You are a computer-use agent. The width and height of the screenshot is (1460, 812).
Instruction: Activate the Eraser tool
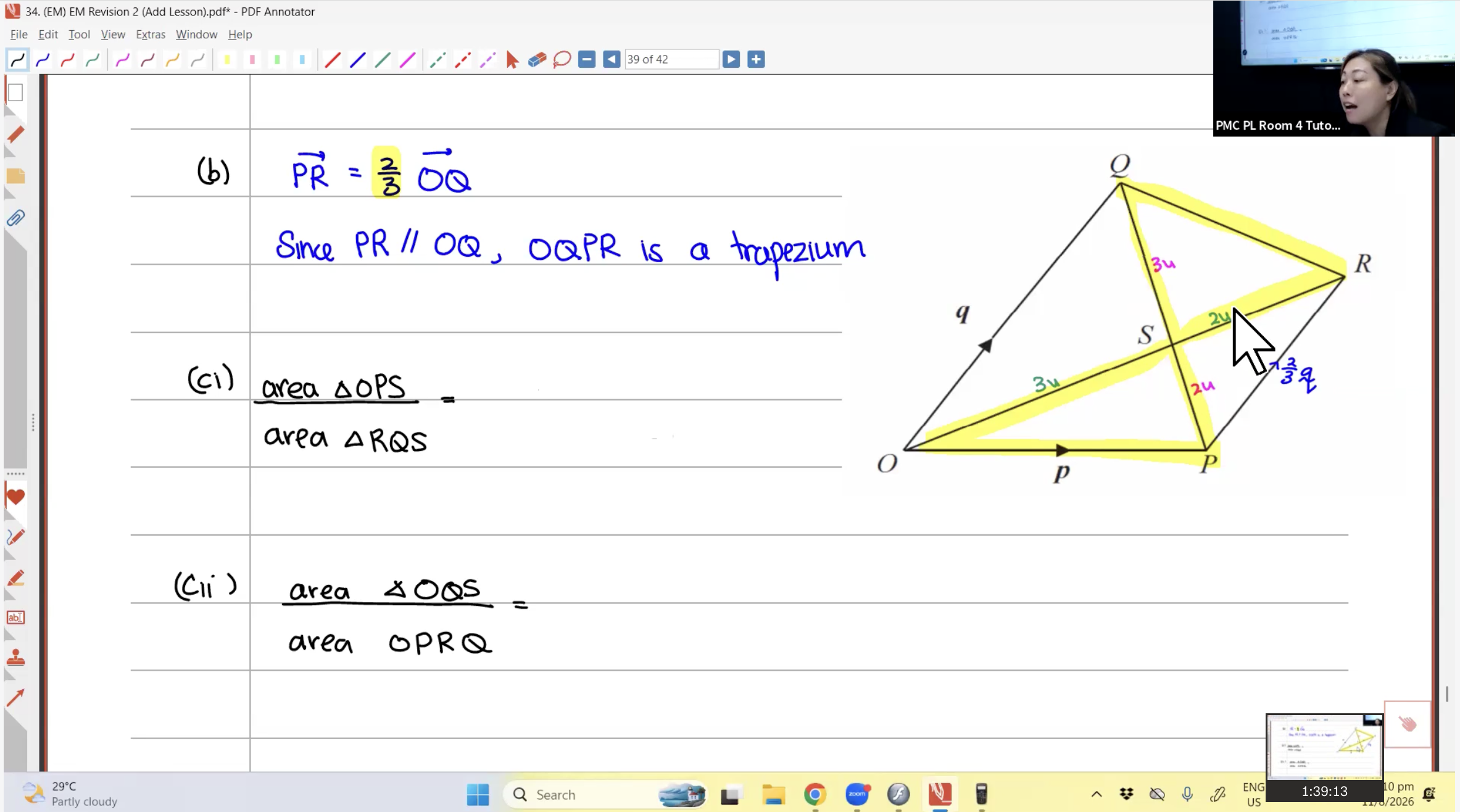[x=537, y=60]
